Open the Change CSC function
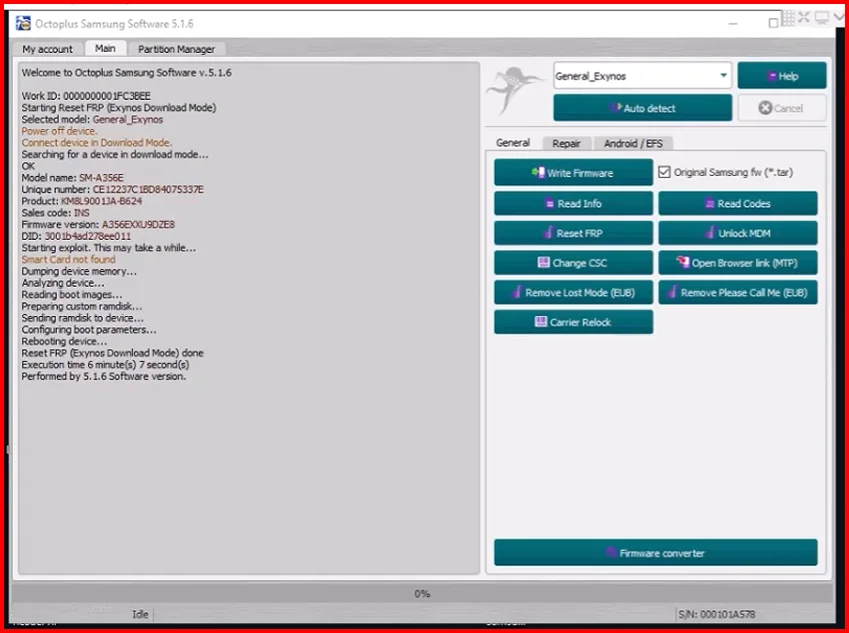 573,263
